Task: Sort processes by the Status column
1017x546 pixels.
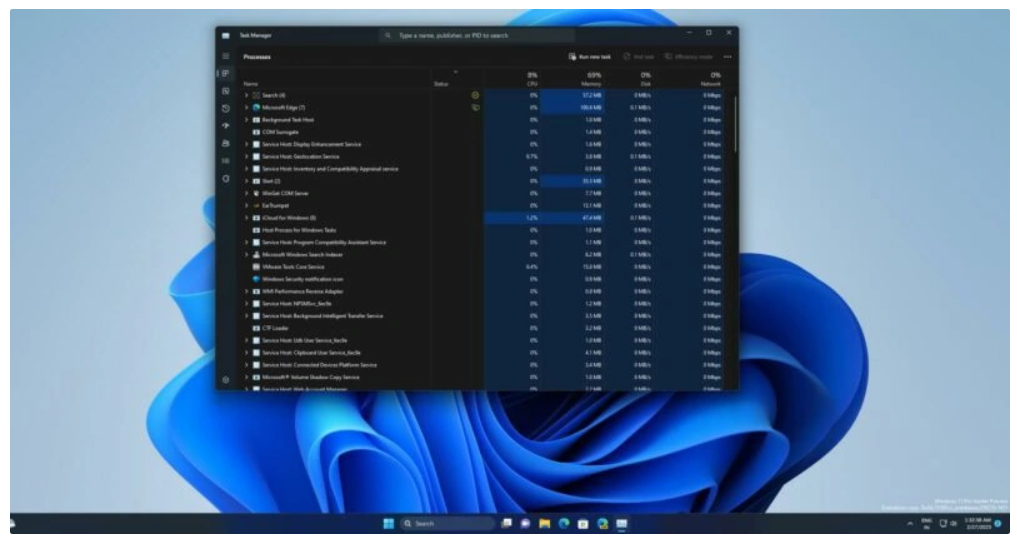Action: pos(441,84)
